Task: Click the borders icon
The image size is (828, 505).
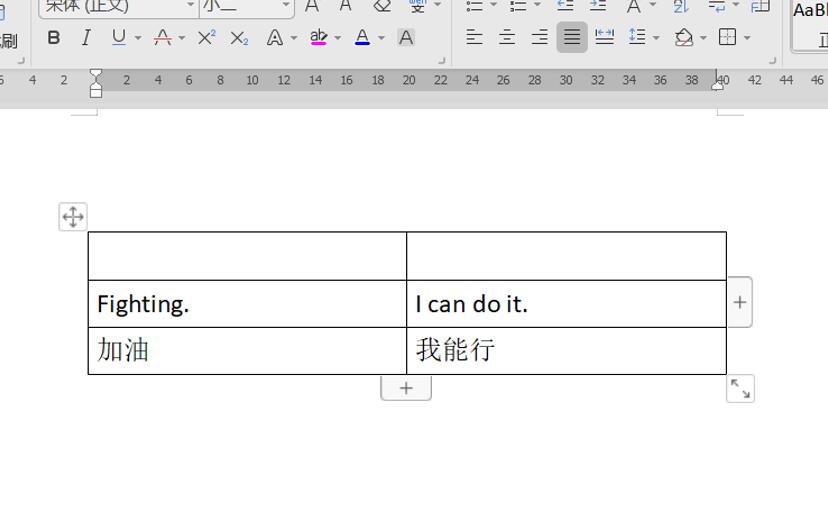Action: pos(727,38)
